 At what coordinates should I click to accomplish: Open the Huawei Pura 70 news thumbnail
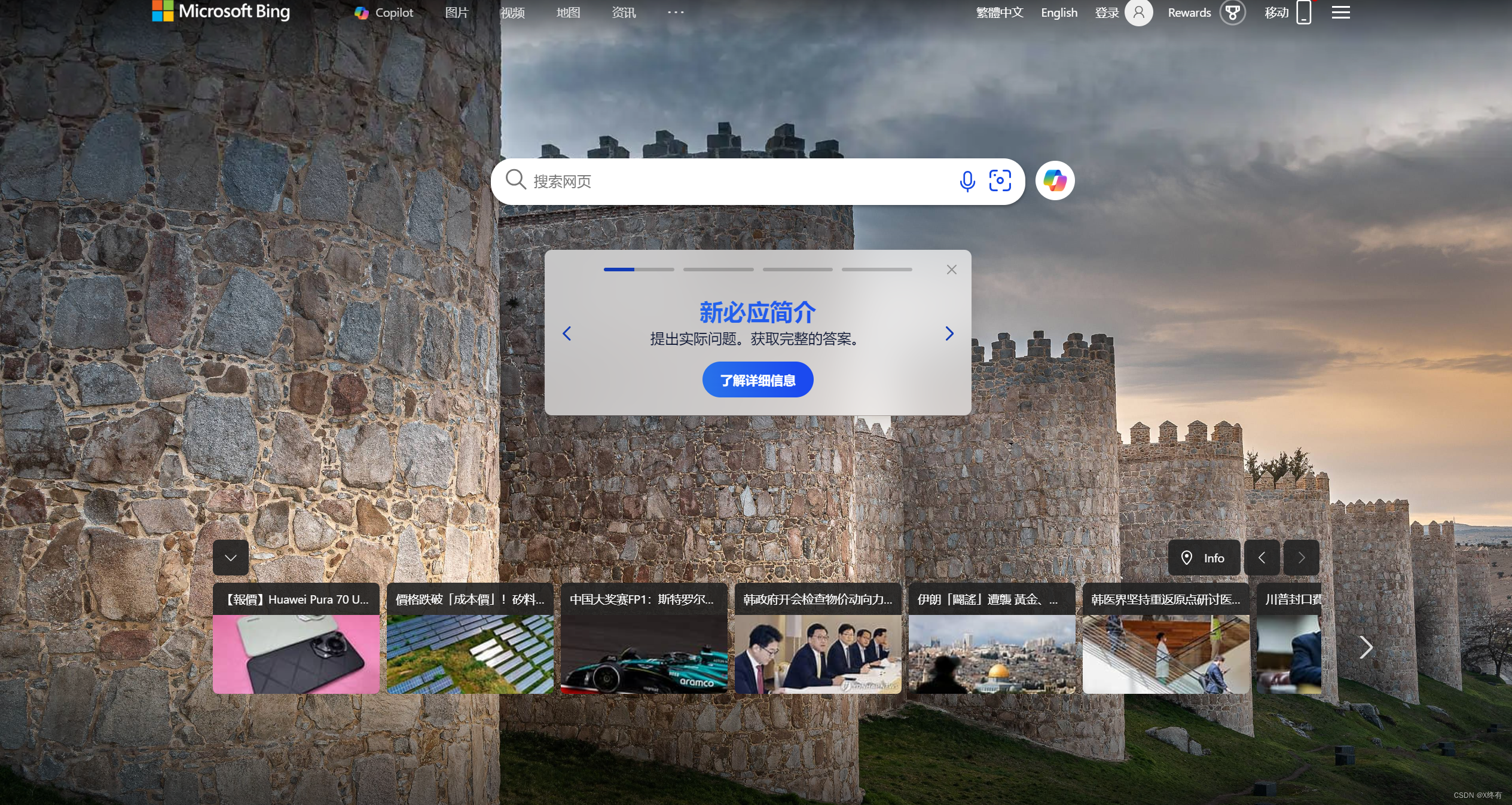point(296,654)
